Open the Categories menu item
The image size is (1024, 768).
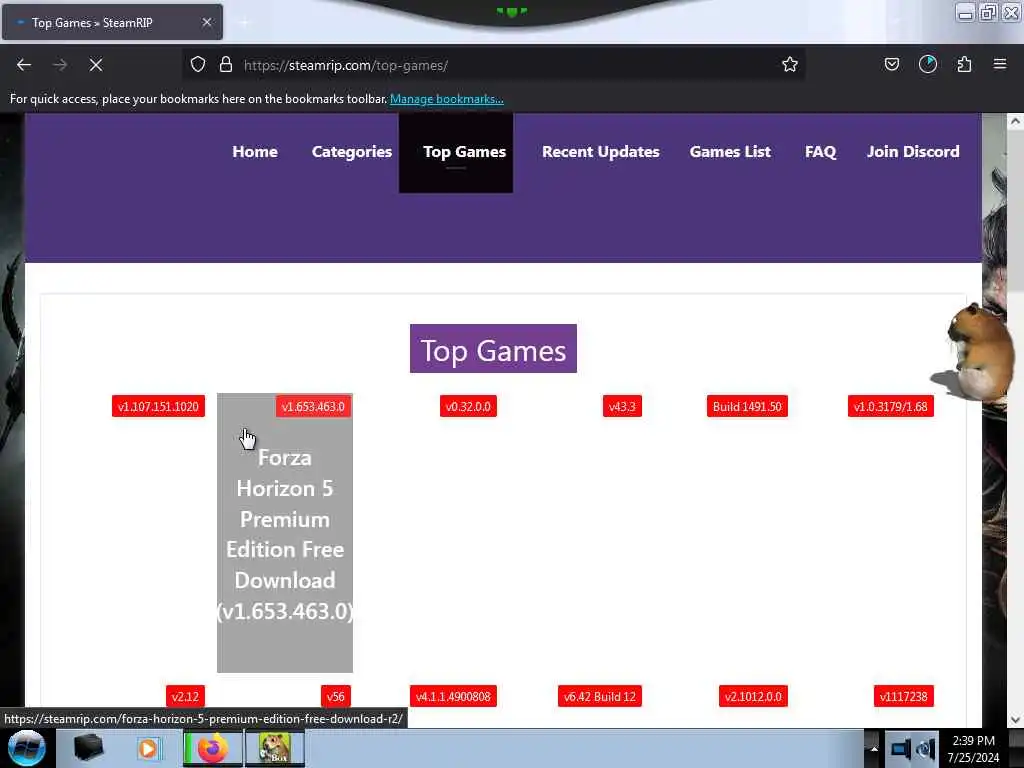tap(352, 152)
